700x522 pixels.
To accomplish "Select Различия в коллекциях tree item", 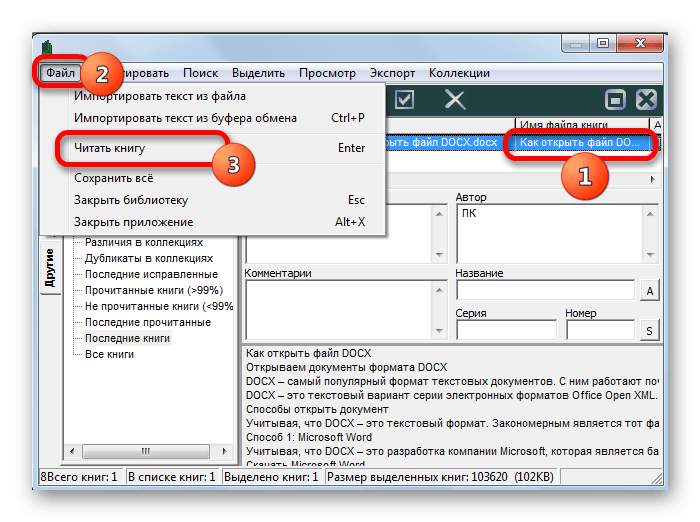I will [x=144, y=242].
